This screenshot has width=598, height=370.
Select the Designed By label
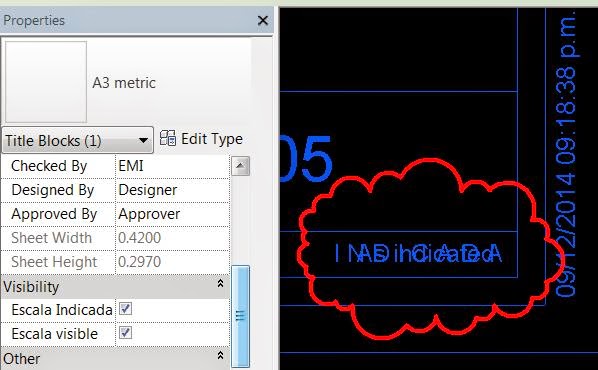click(x=53, y=190)
